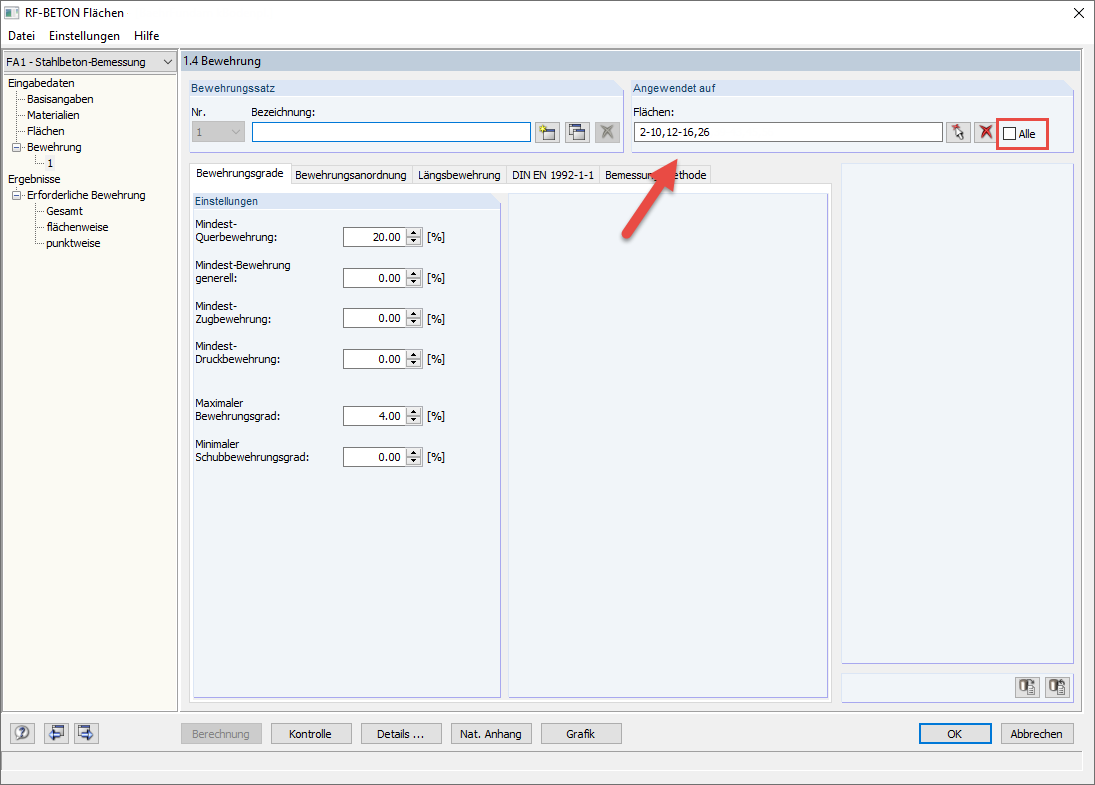
Task: Select Ergebnisse tree heading
Action: [34, 179]
